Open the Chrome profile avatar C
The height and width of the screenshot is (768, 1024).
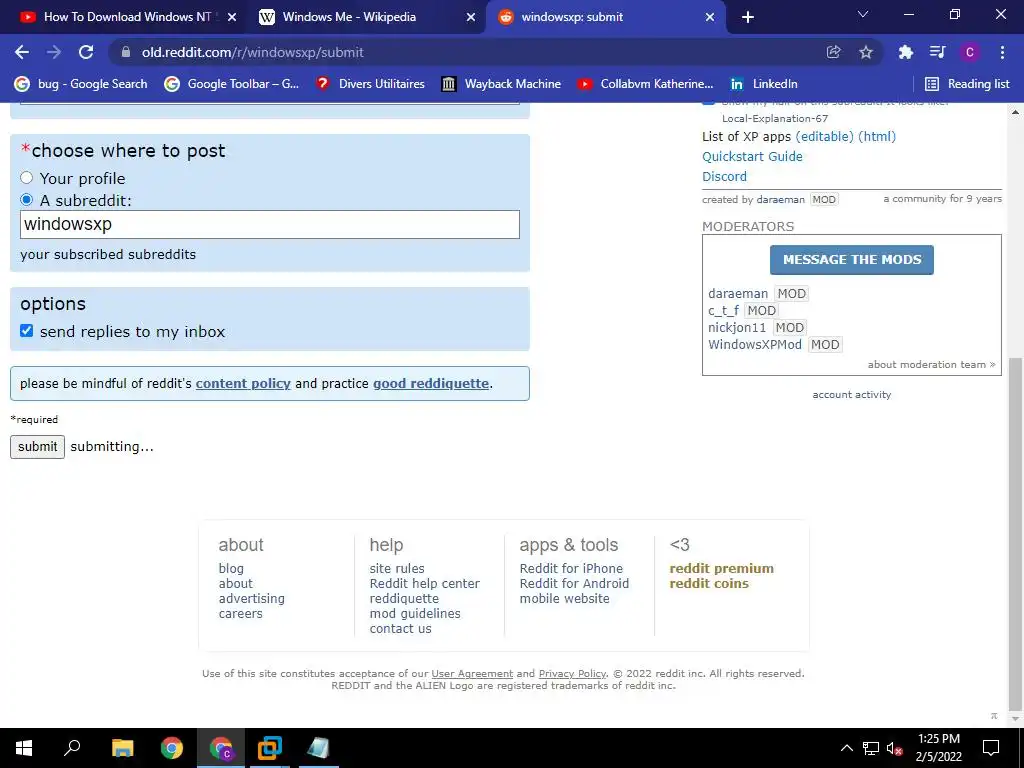969,52
